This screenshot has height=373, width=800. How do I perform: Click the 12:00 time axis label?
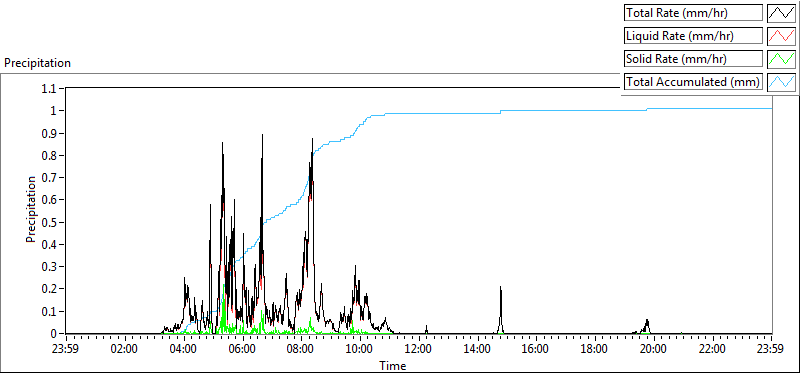[419, 350]
